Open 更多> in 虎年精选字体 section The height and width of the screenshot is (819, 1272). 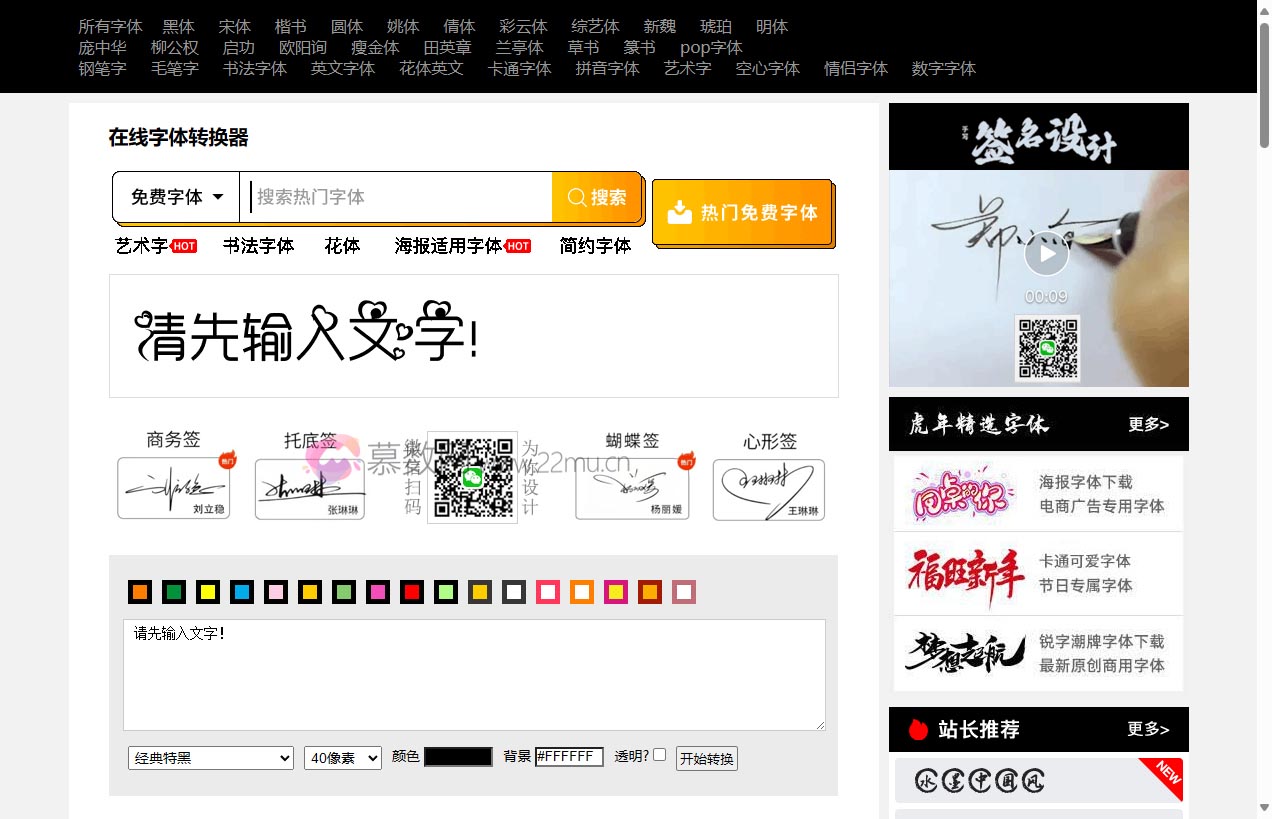tap(1148, 424)
